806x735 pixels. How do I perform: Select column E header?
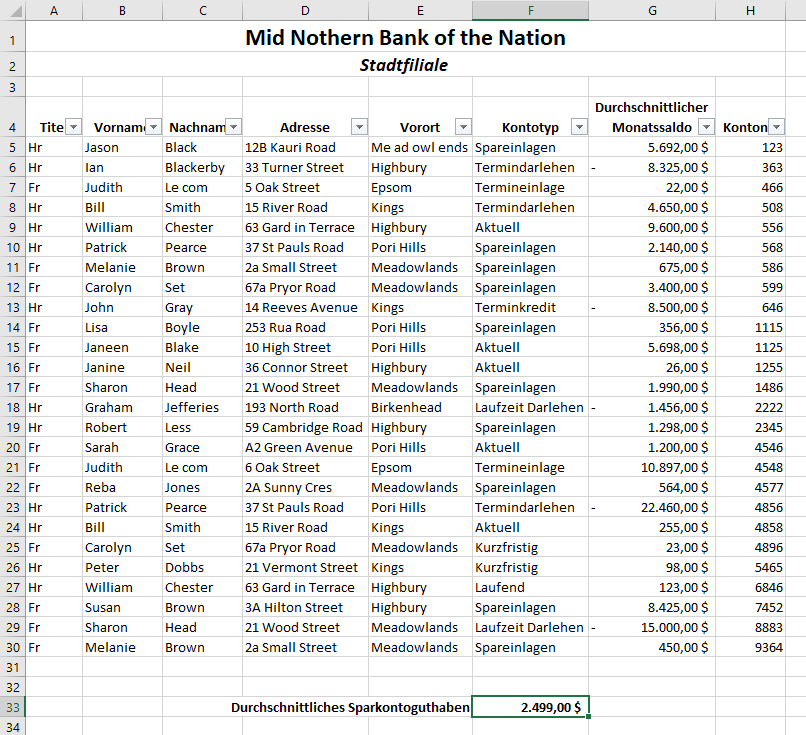420,10
